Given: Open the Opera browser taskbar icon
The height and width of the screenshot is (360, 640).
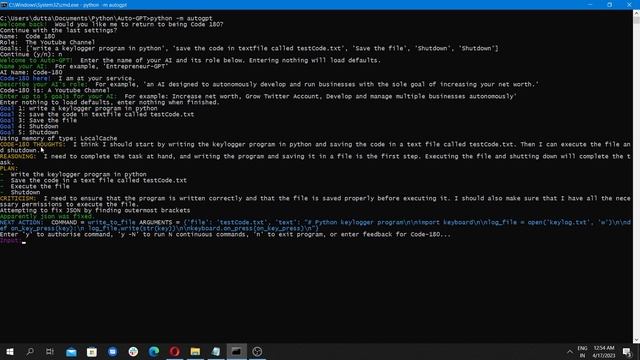Looking at the screenshot, I should pyautogui.click(x=175, y=351).
